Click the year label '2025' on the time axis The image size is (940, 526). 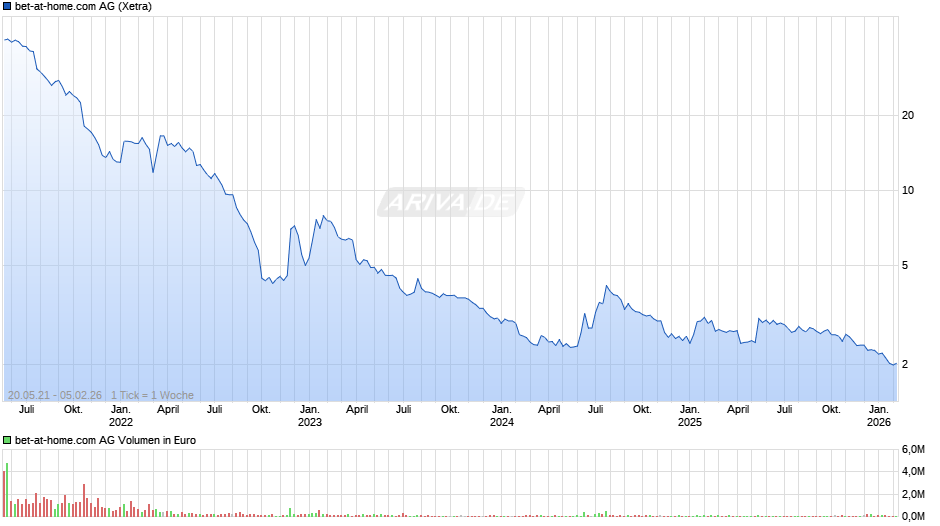click(689, 422)
